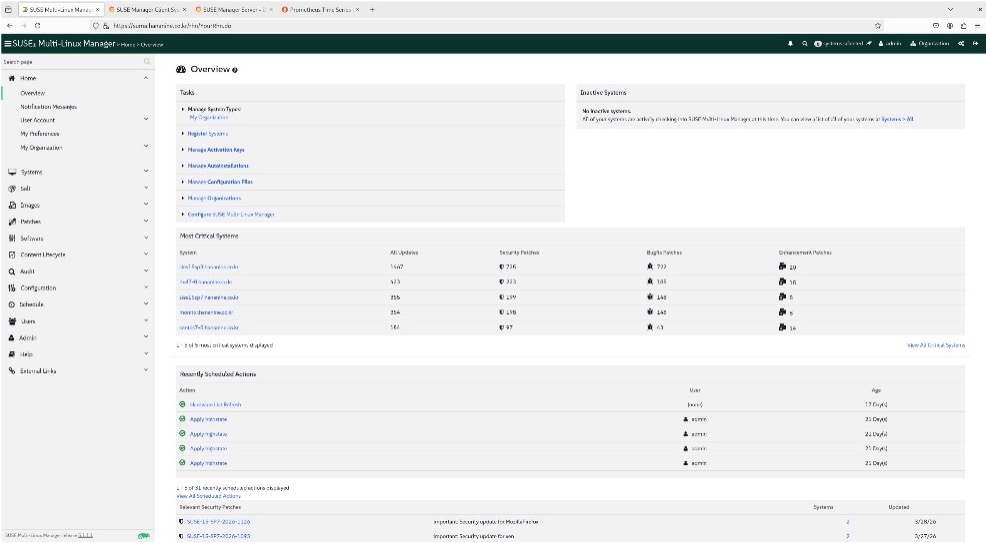This screenshot has width=986, height=543.
Task: Click the Software icon in sidebar
Action: pos(12,238)
